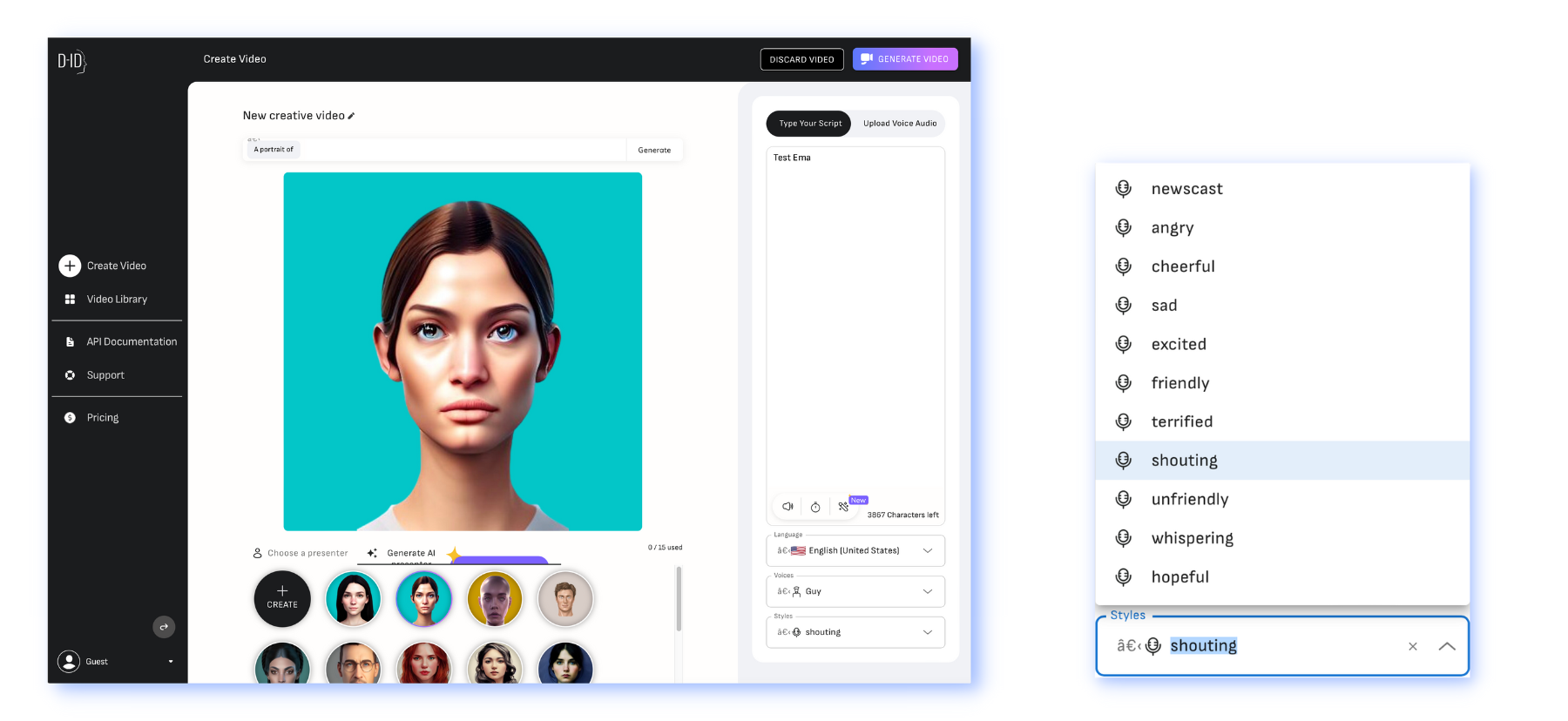Click the pencil icon beside video title
The width and height of the screenshot is (1568, 721).
[x=351, y=116]
